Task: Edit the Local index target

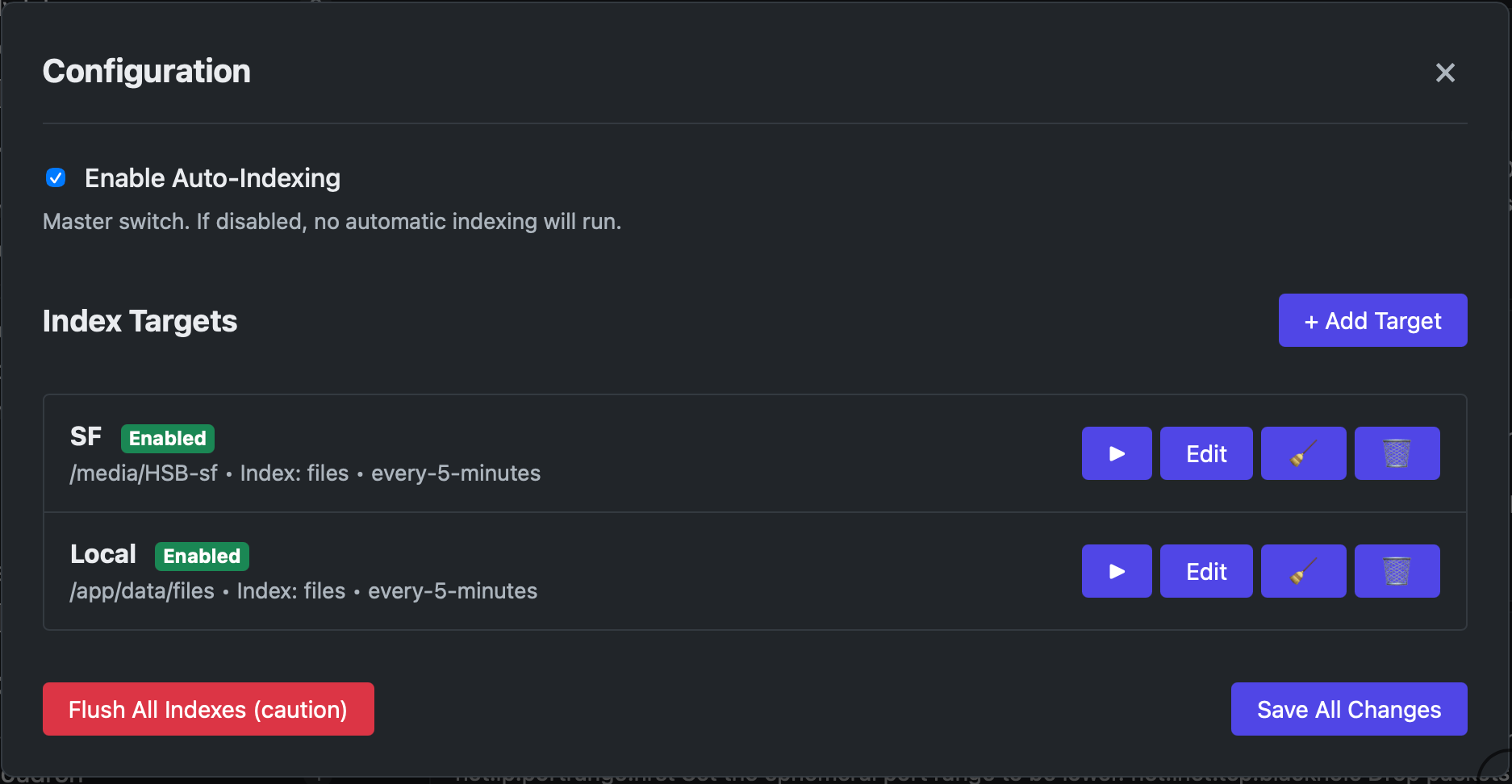Action: pos(1206,571)
